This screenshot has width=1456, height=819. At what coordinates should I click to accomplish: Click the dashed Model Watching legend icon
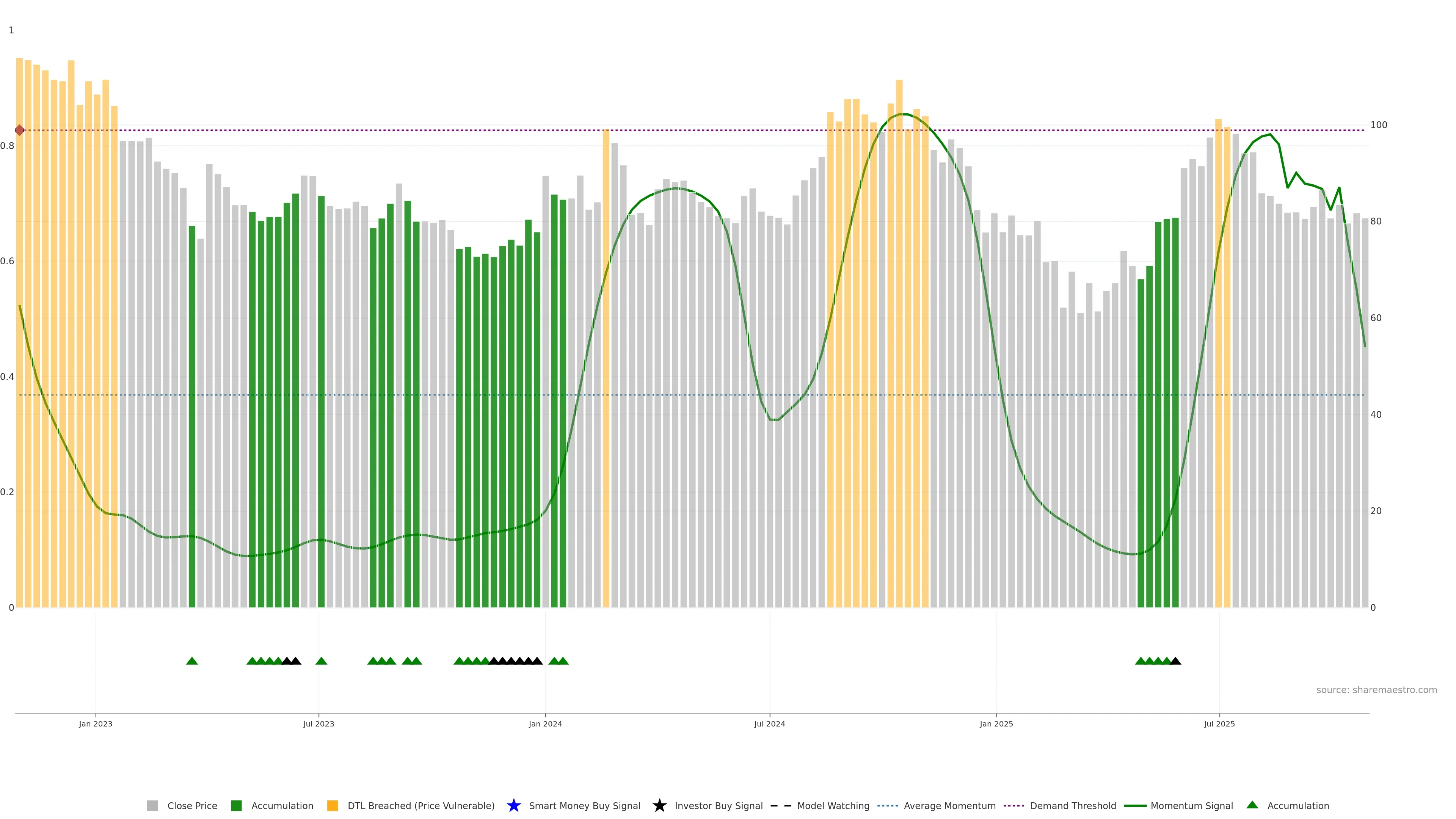(781, 805)
